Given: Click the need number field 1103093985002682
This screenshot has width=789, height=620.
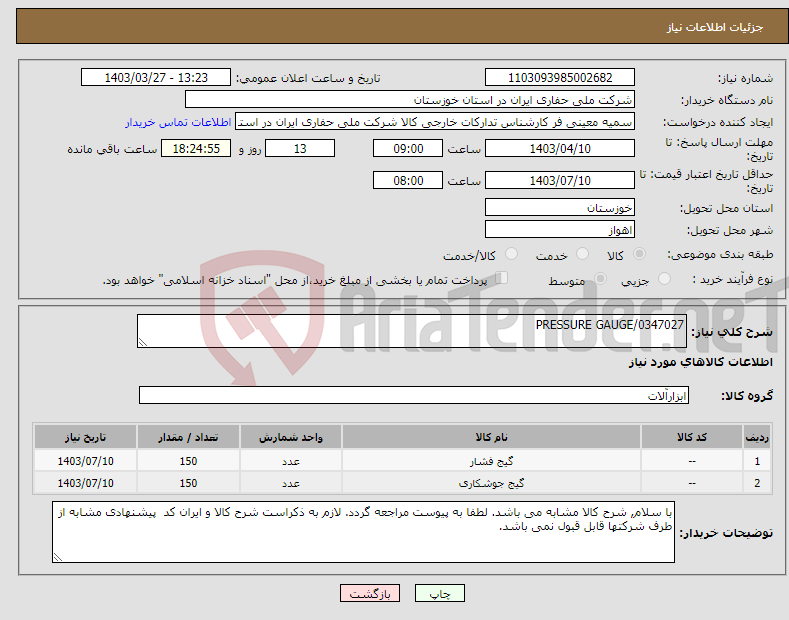Looking at the screenshot, I should click(560, 78).
